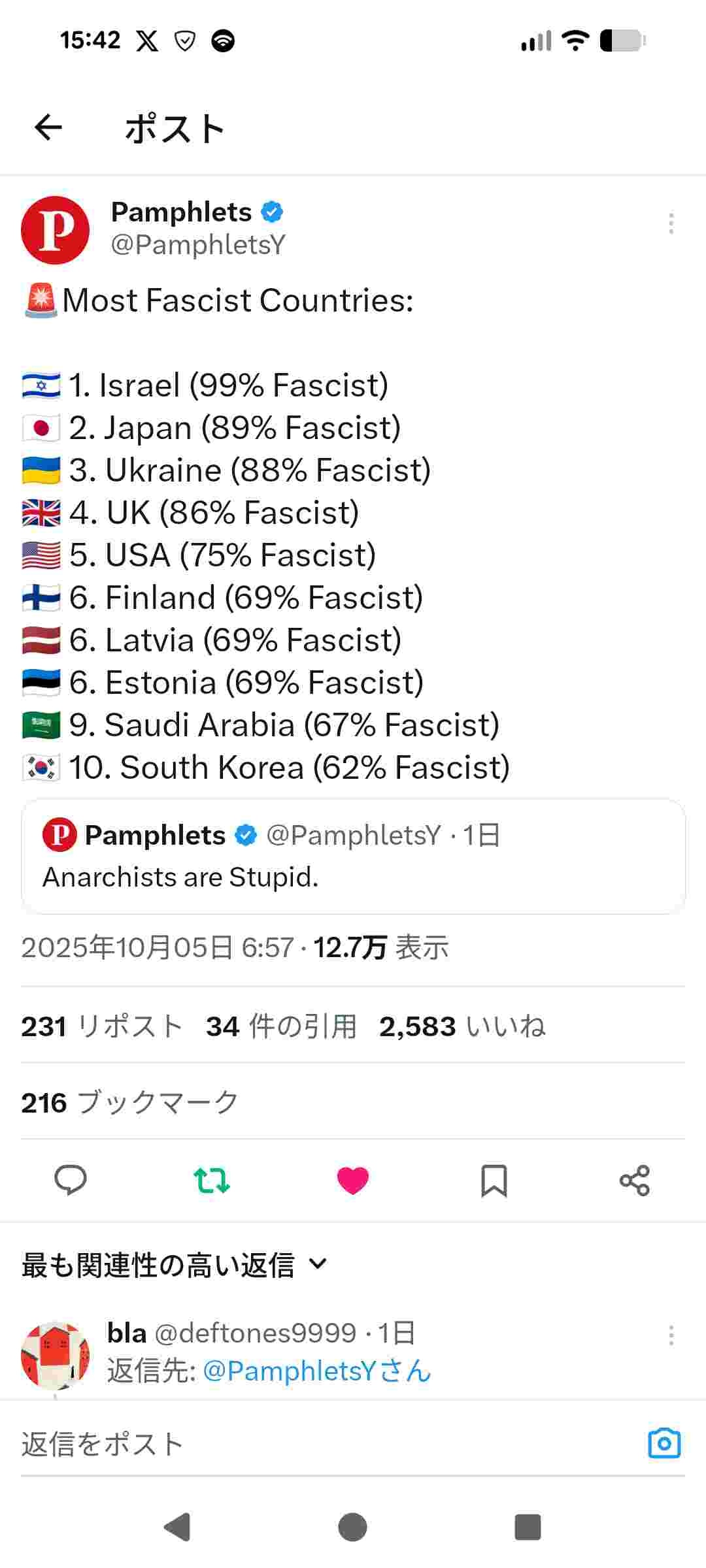
Task: Open the post's three-dot menu
Action: [x=671, y=223]
